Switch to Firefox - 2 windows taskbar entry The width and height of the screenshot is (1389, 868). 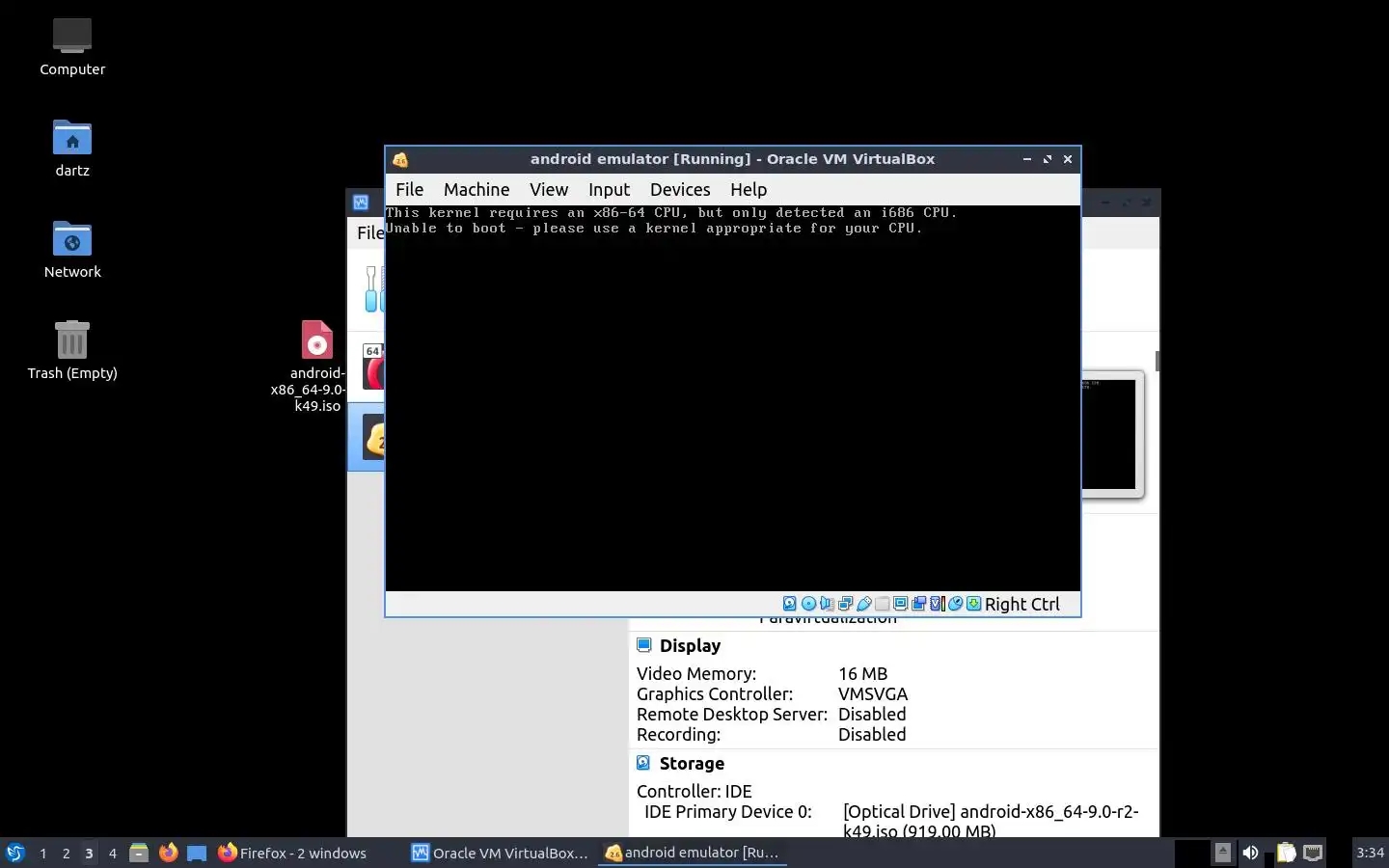pos(291,853)
